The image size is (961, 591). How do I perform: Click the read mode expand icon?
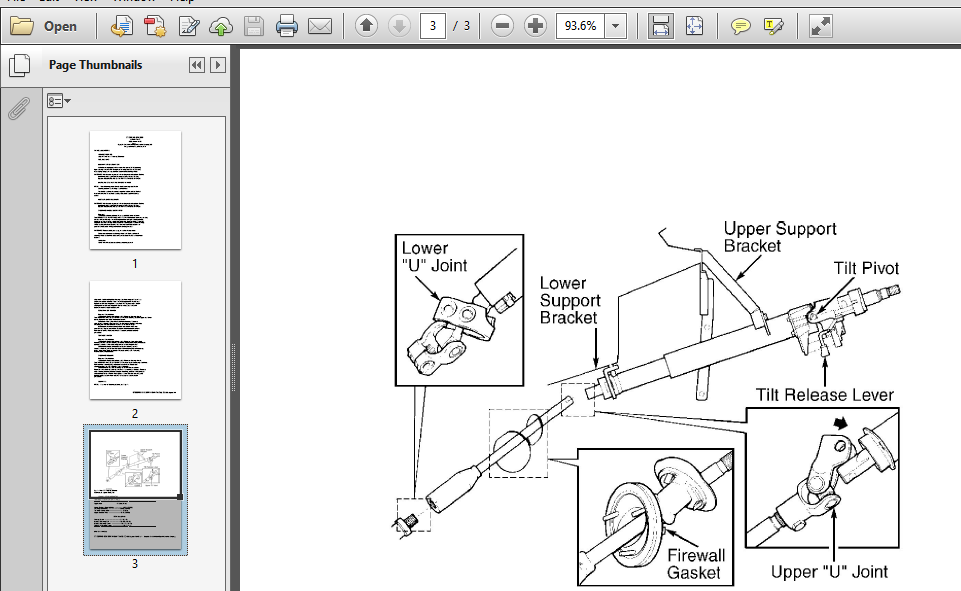821,26
